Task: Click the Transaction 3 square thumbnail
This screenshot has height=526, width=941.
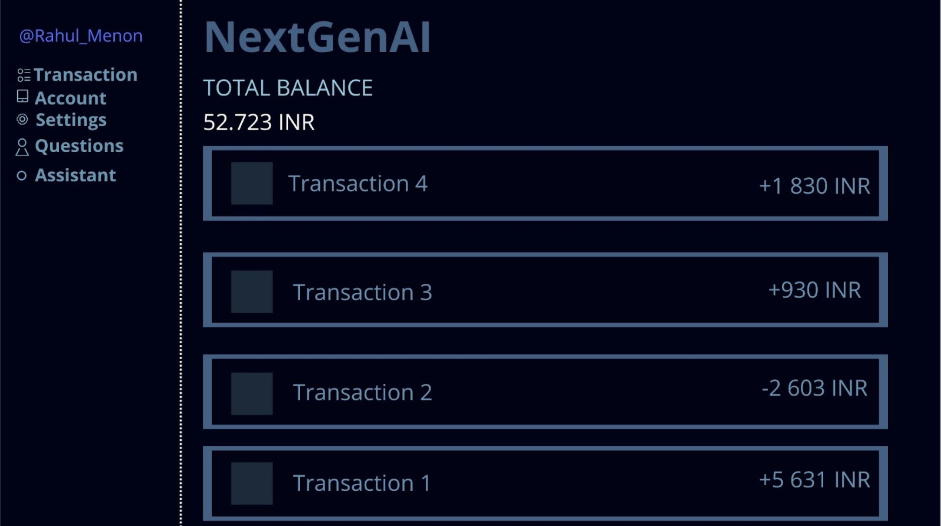Action: 252,291
